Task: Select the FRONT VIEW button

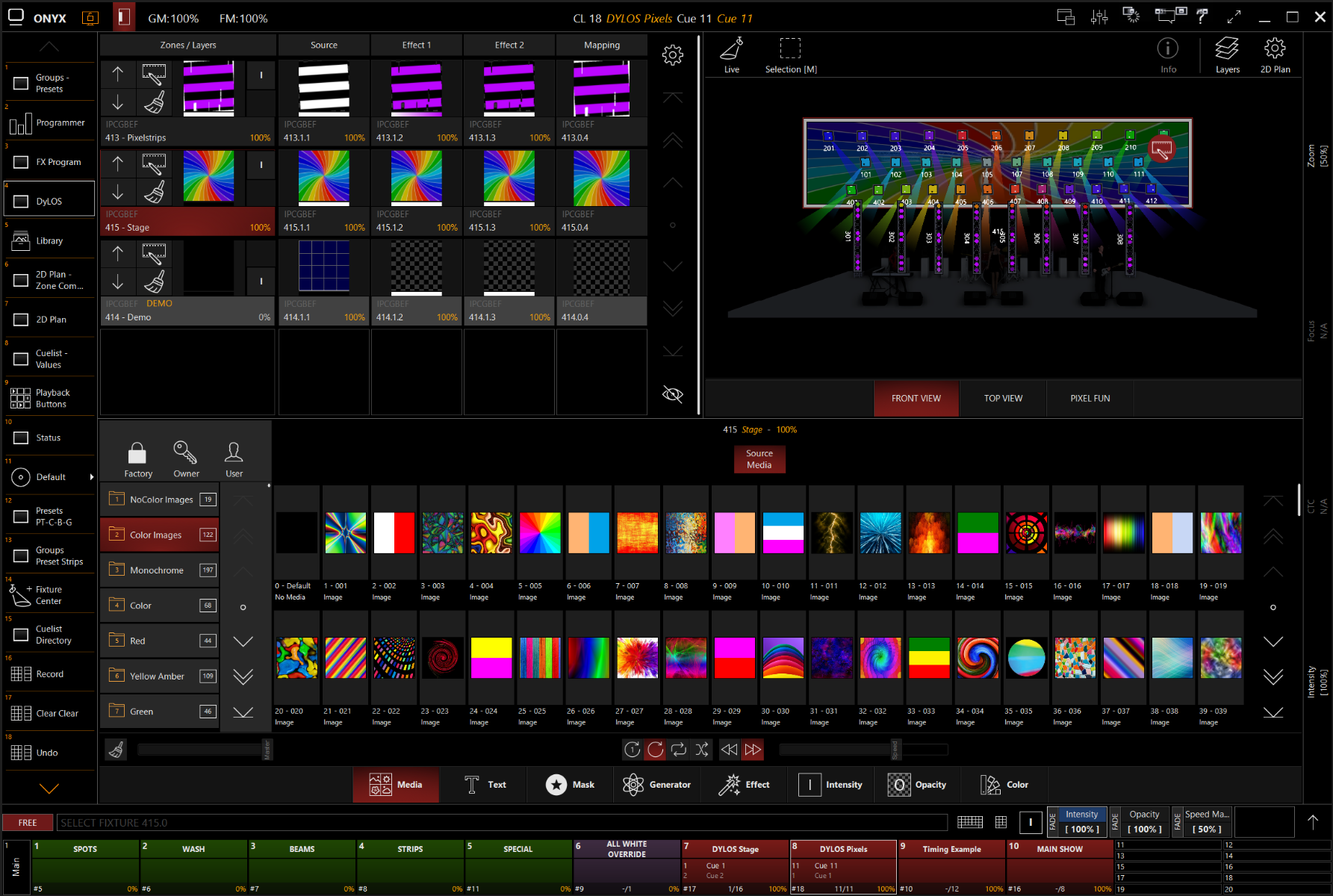Action: point(916,399)
